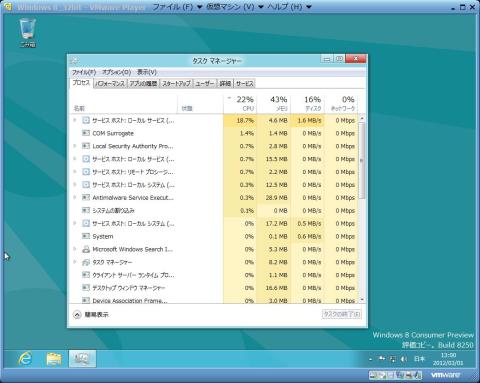Open Task Manager ファイル(F) menu
The image size is (480, 383).
pyautogui.click(x=84, y=72)
